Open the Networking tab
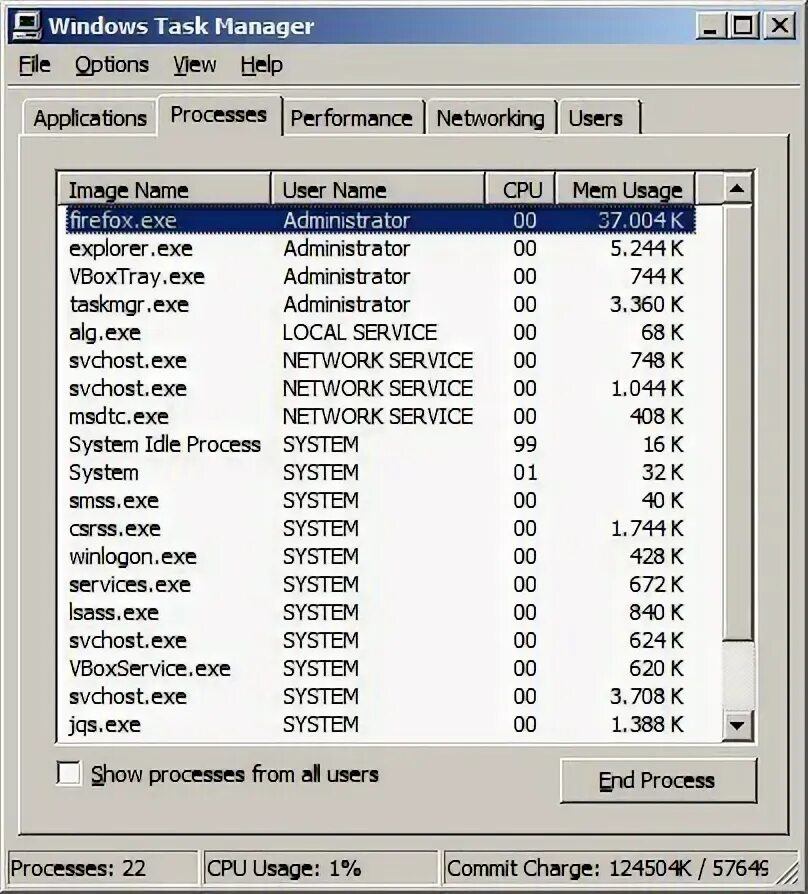 pos(490,118)
